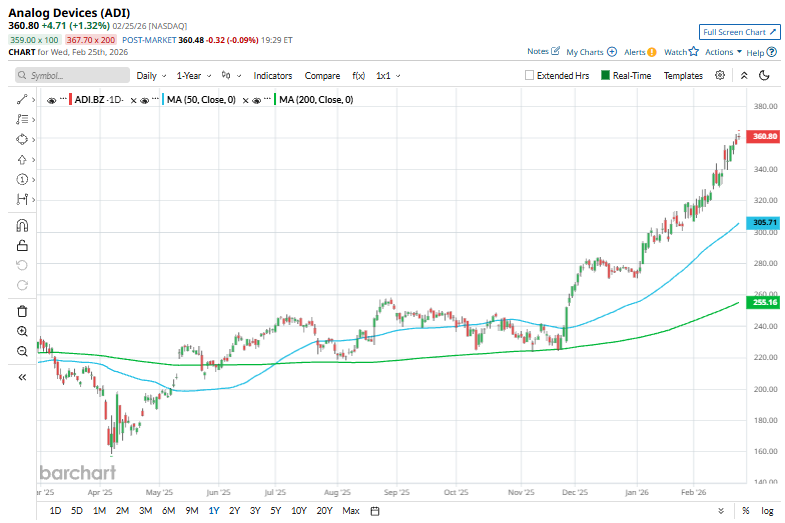Viewport: 785px width, 523px height.
Task: Click the Full Screen Chart button
Action: 739,32
